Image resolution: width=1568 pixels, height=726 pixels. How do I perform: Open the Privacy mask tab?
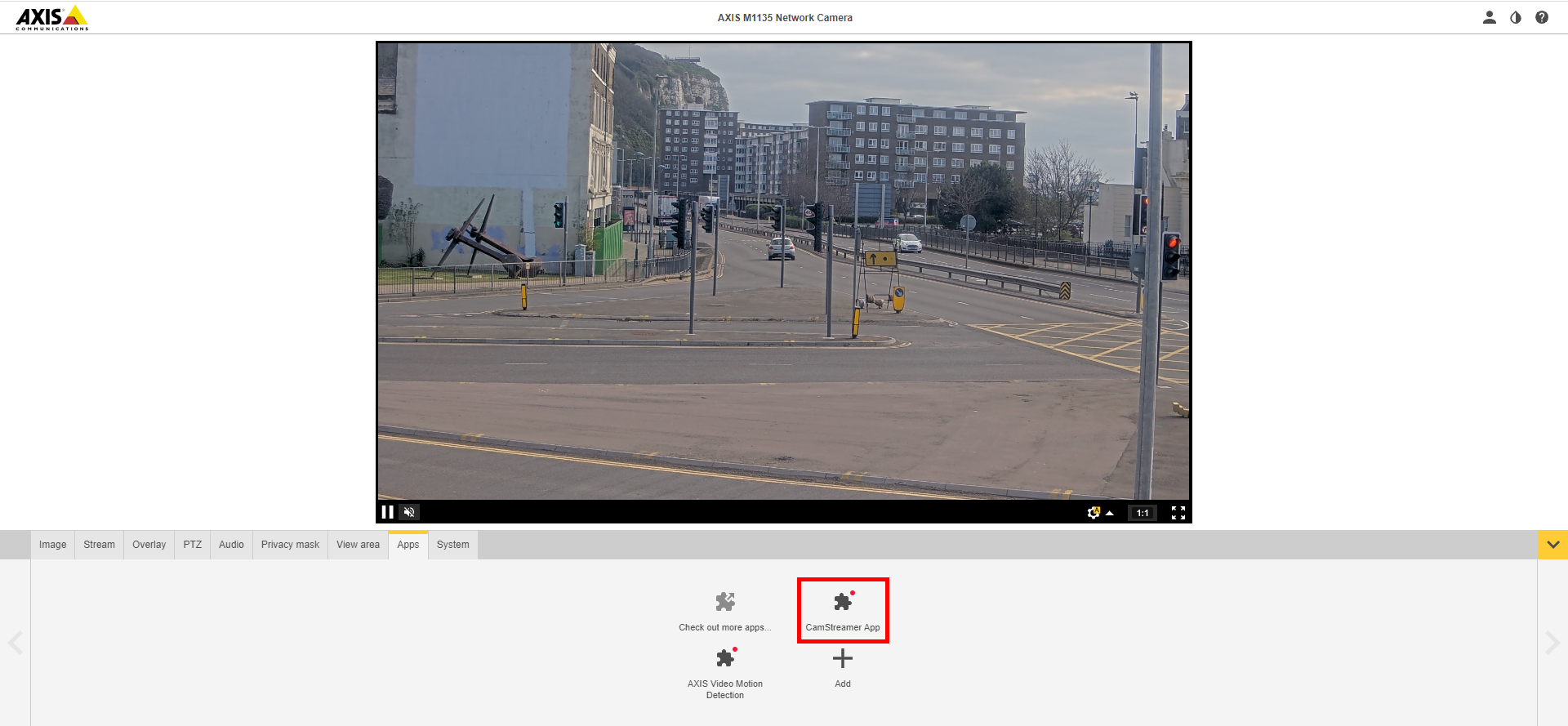click(290, 545)
